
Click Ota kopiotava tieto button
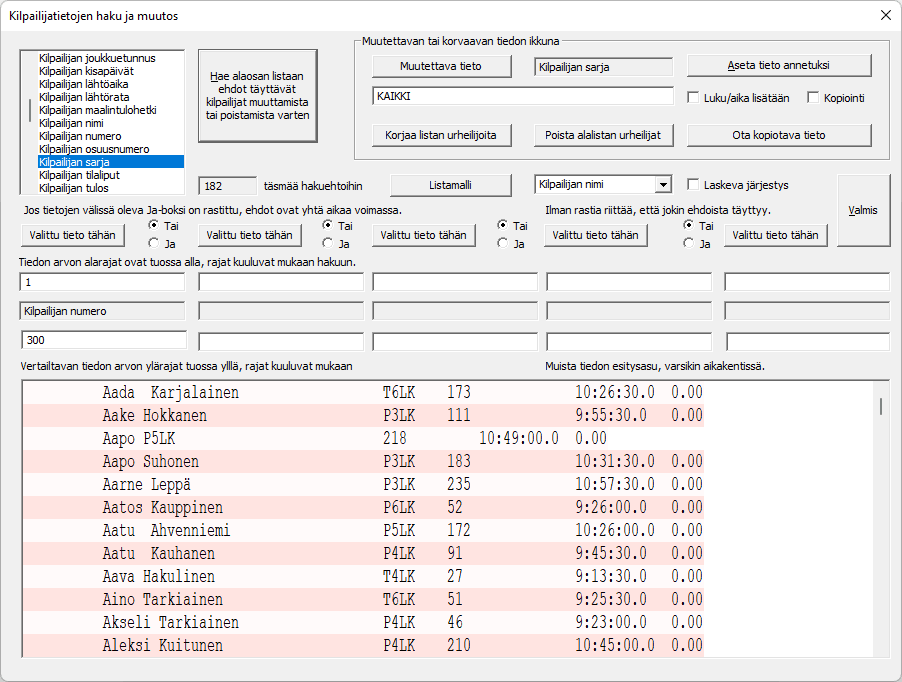pyautogui.click(x=779, y=135)
